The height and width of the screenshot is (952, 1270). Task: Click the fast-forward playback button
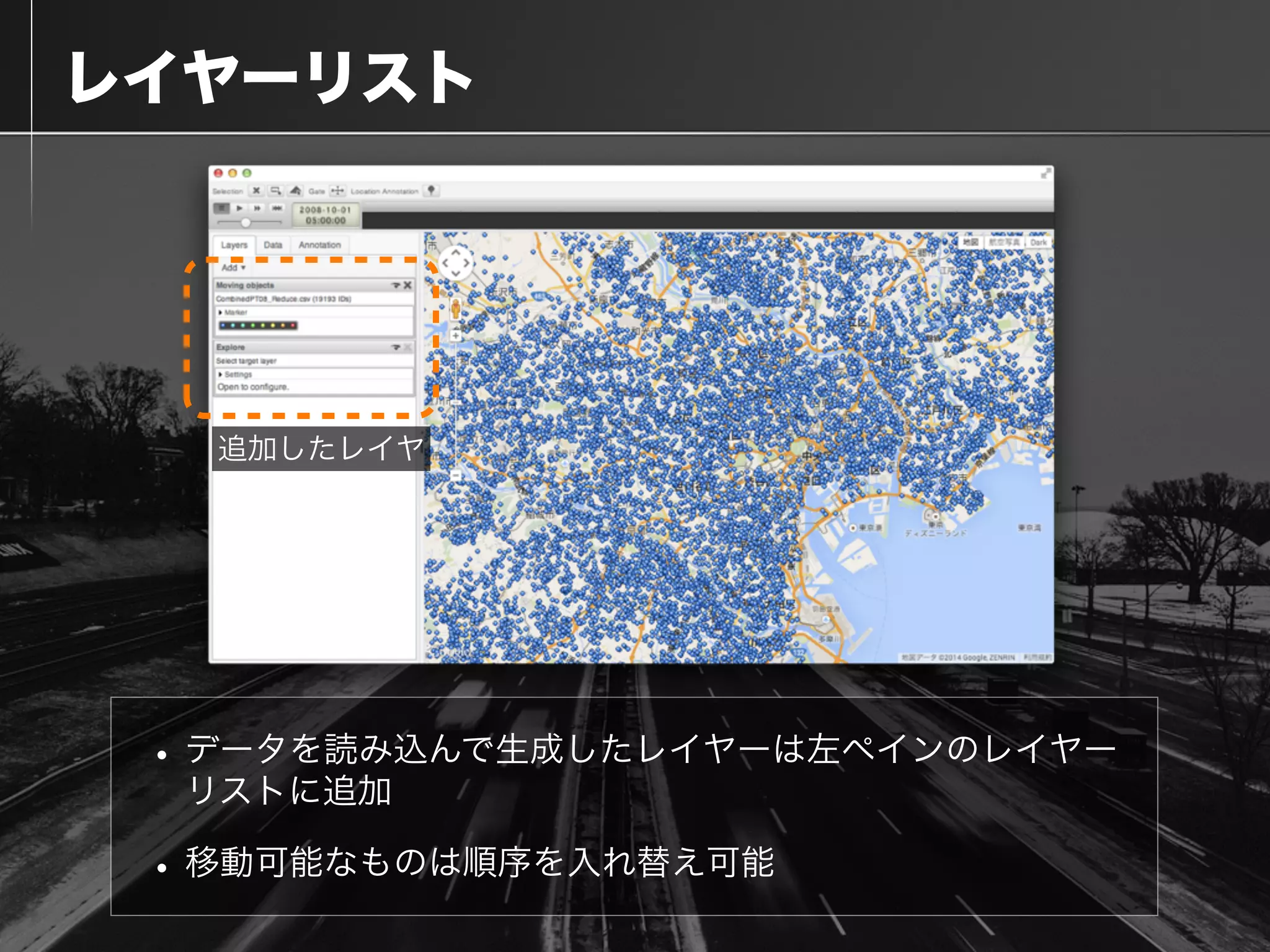pos(257,208)
